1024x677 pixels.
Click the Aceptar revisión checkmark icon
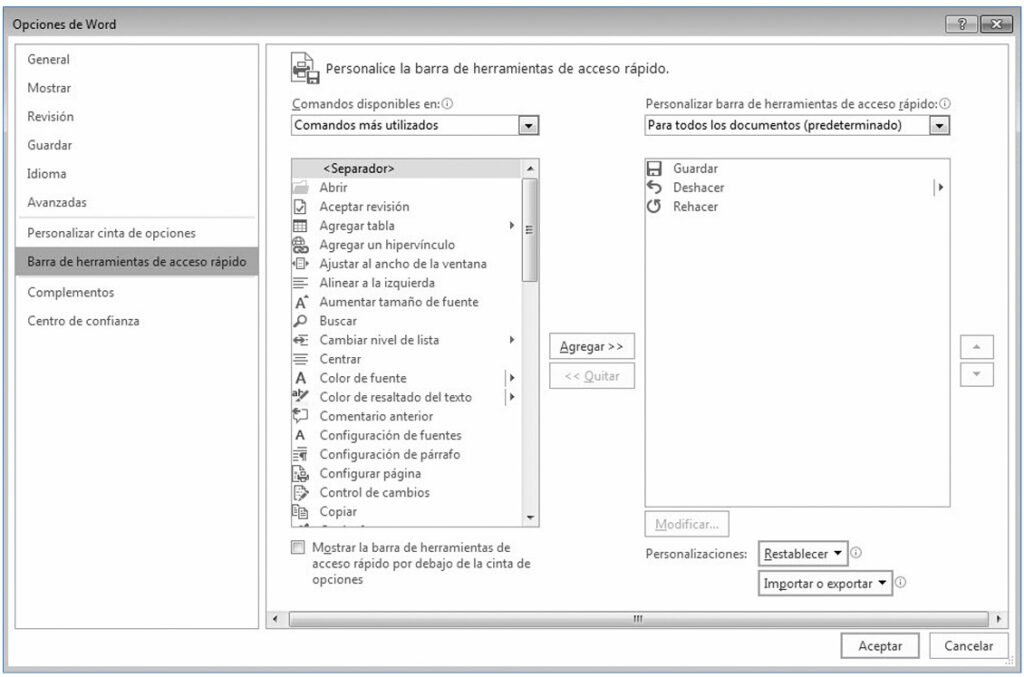click(x=300, y=207)
